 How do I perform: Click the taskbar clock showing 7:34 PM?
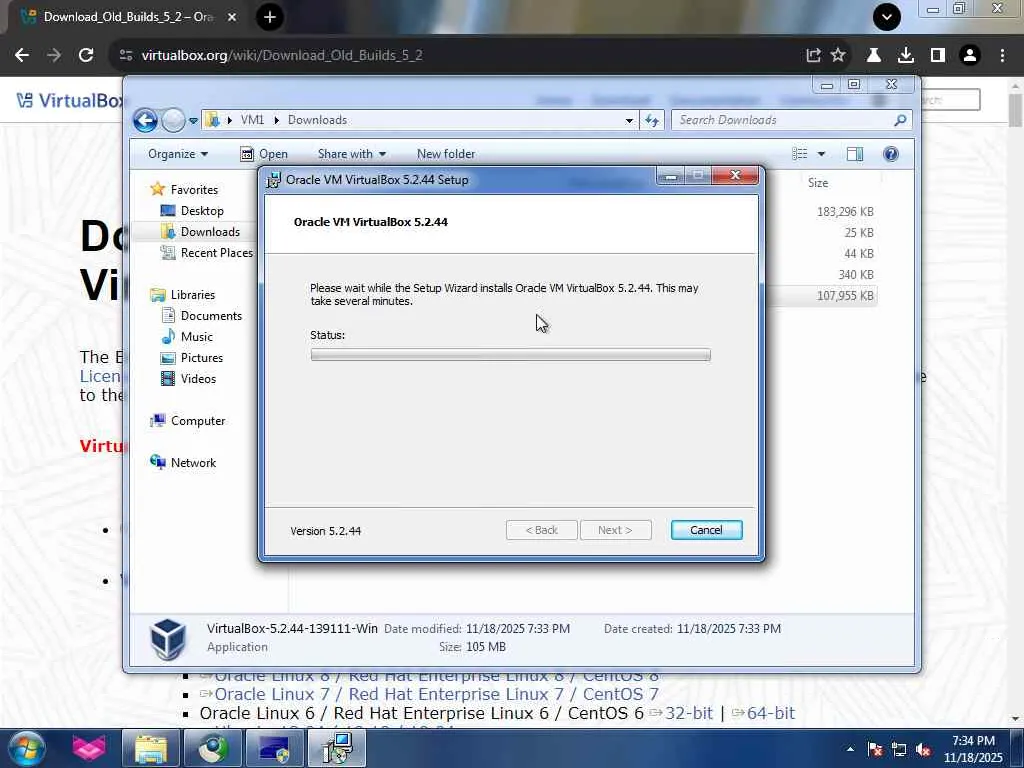tap(973, 749)
